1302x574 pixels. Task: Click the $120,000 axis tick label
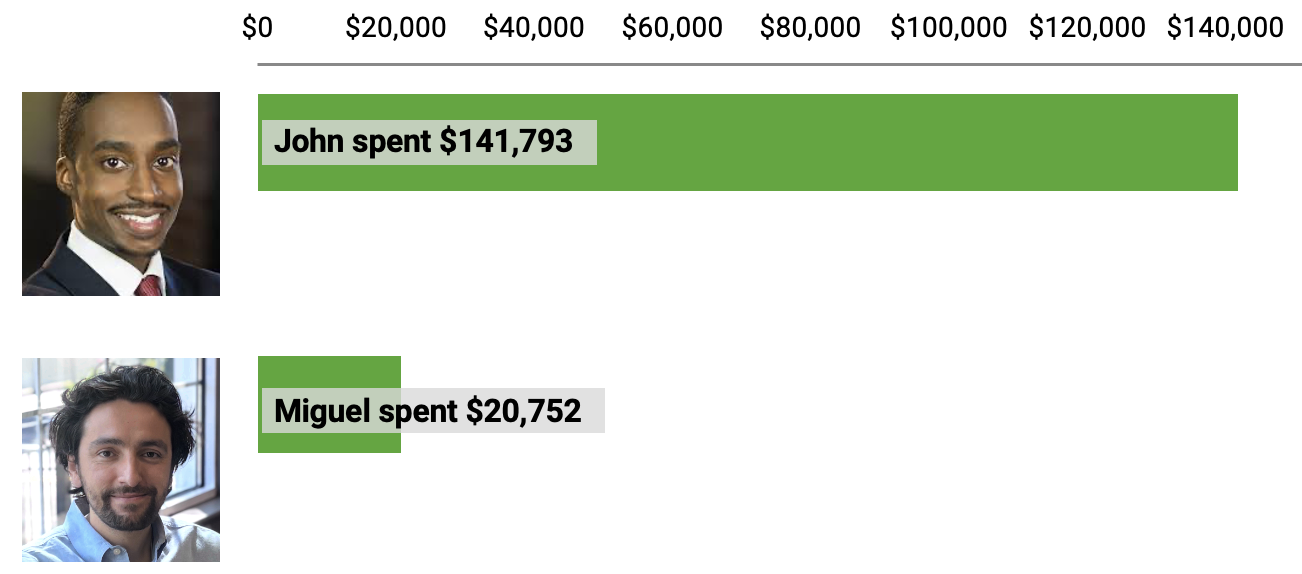(x=1087, y=28)
